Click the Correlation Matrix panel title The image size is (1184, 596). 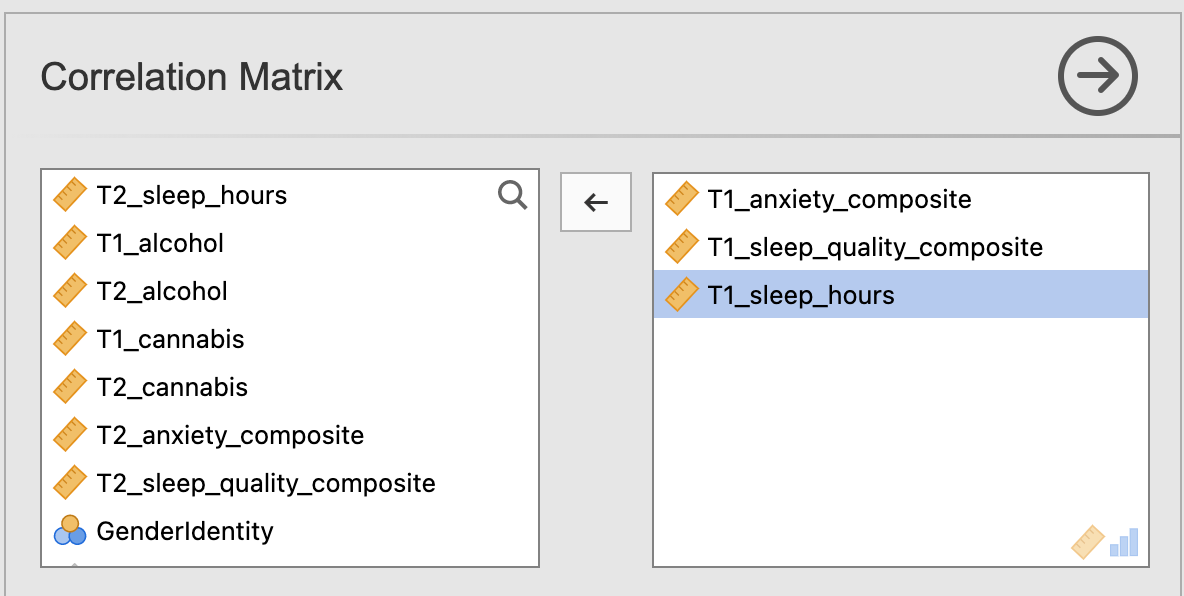click(192, 77)
